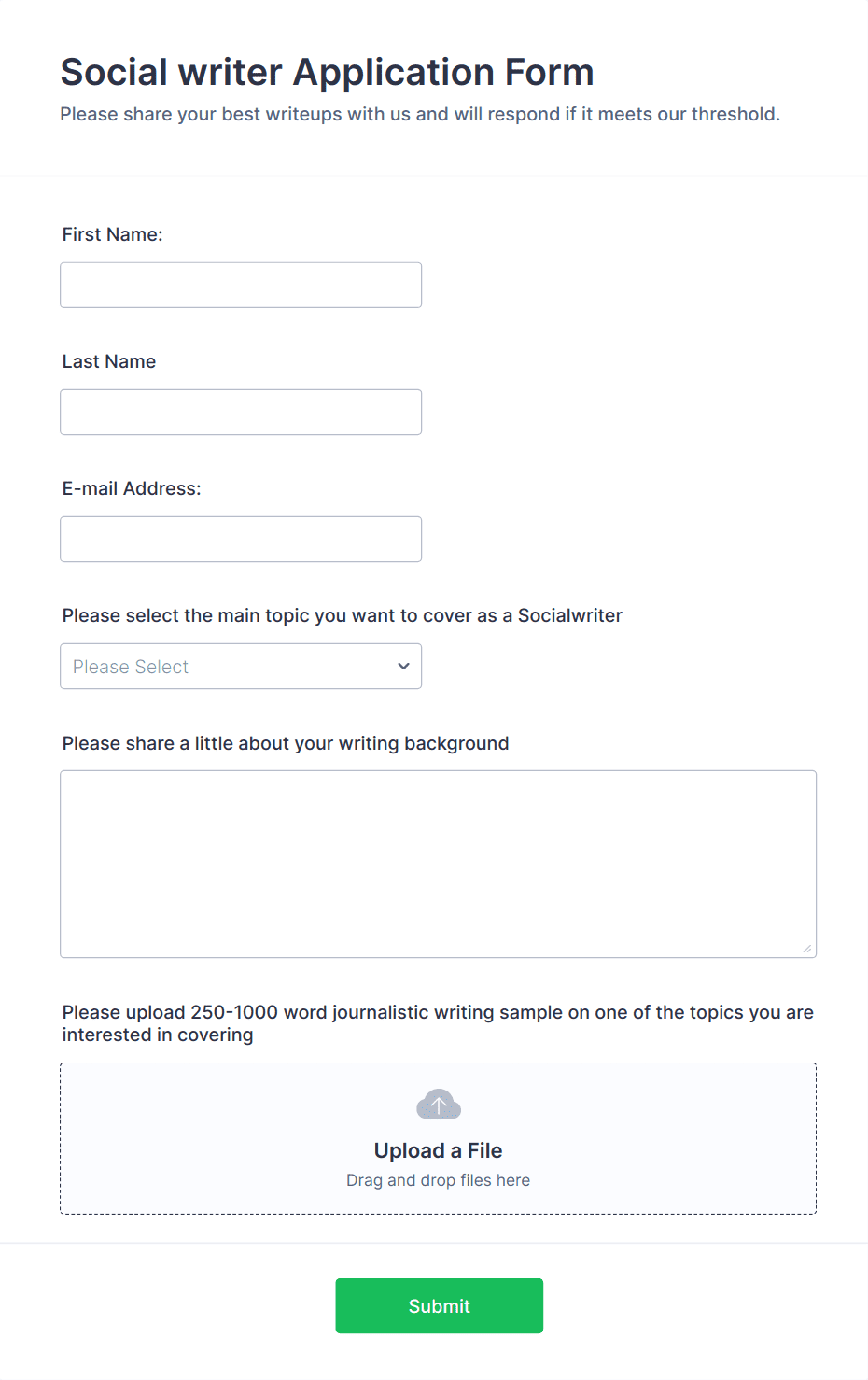Expand the 'Please Select' combo box
868x1380 pixels.
tap(241, 666)
